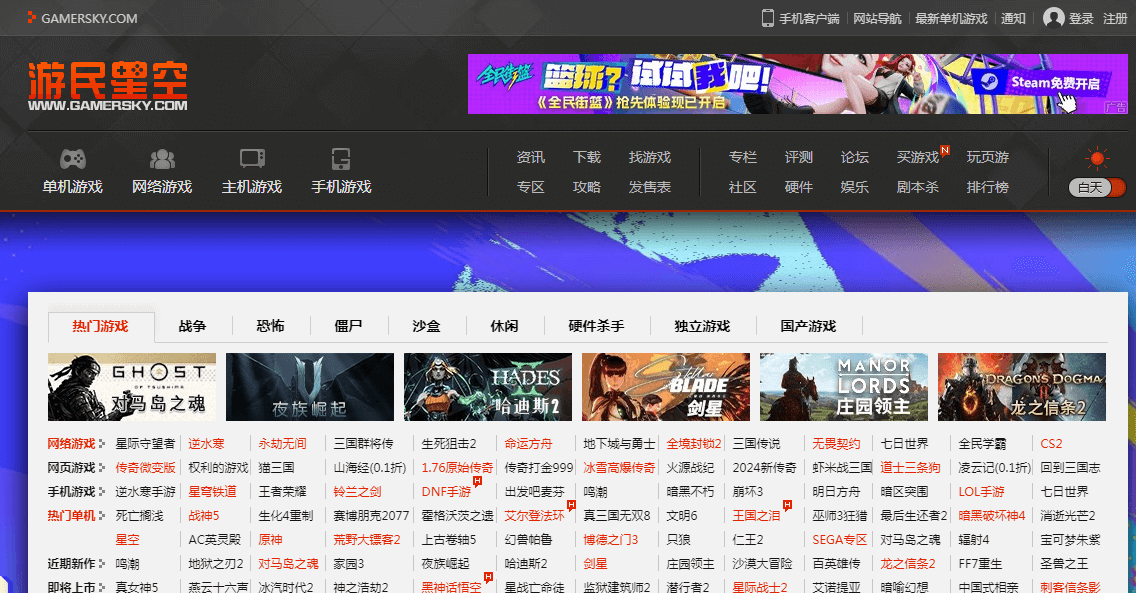Expand the 网络游戏 row arrow
The image size is (1136, 593).
(101, 444)
